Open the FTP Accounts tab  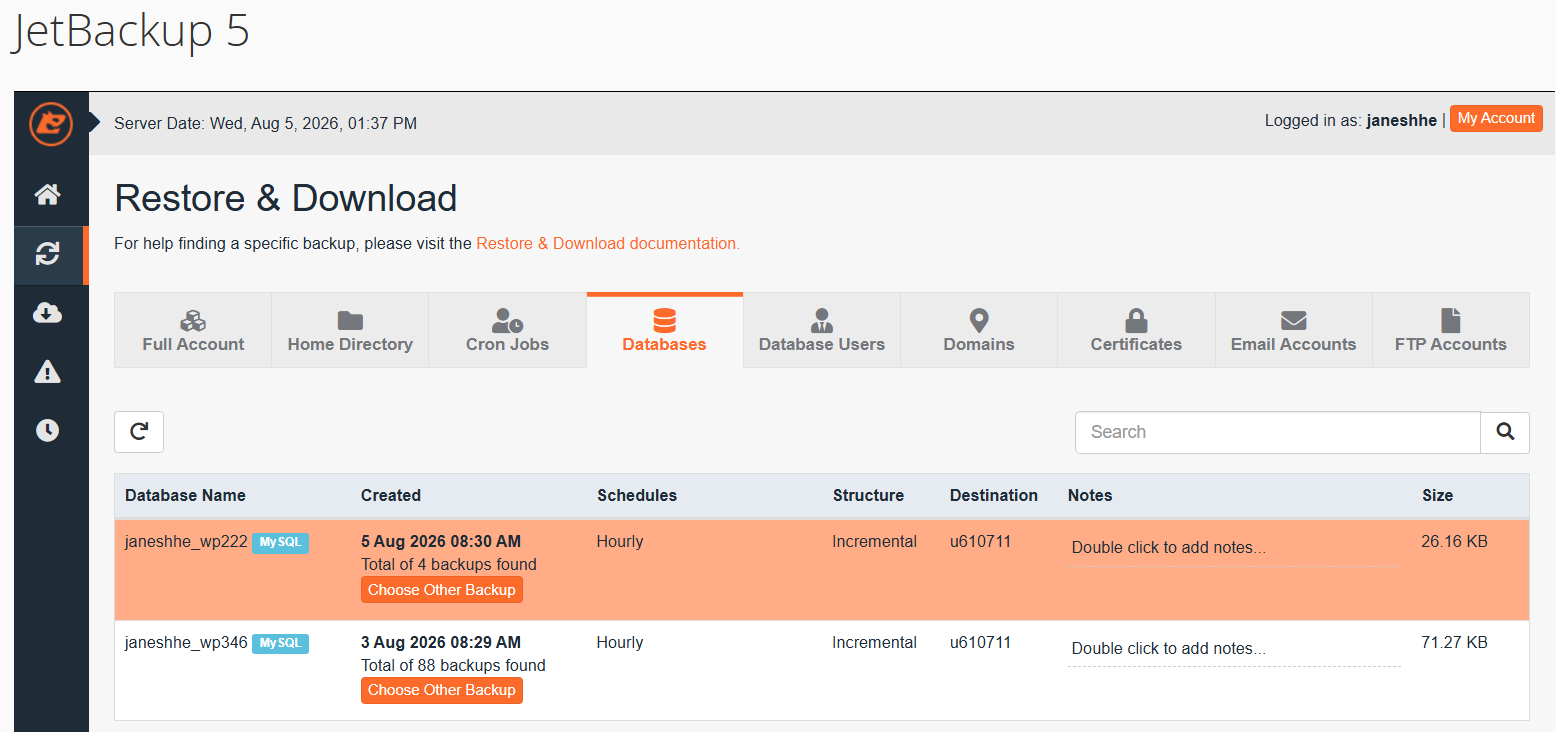tap(1451, 331)
